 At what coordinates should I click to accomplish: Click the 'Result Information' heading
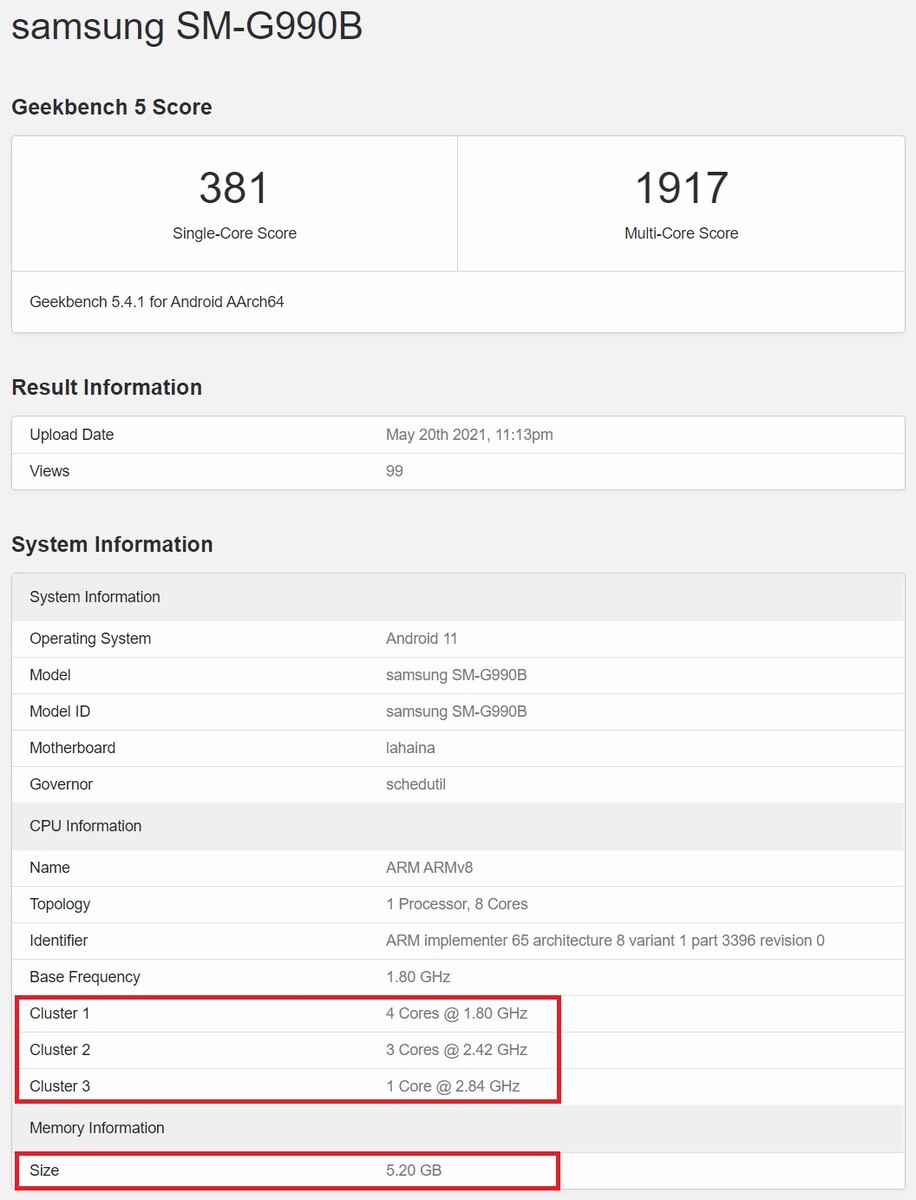pyautogui.click(x=107, y=387)
